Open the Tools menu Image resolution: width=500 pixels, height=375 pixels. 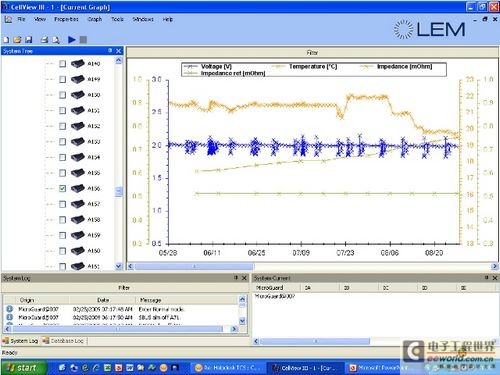click(117, 19)
